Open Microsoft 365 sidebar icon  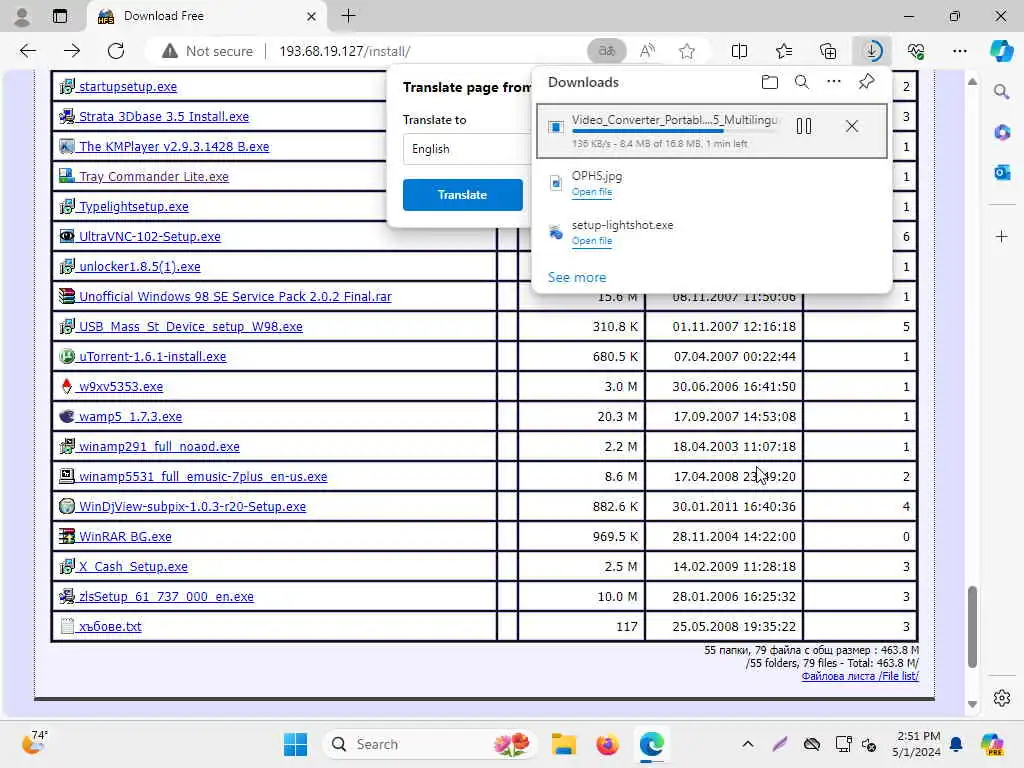click(1002, 133)
